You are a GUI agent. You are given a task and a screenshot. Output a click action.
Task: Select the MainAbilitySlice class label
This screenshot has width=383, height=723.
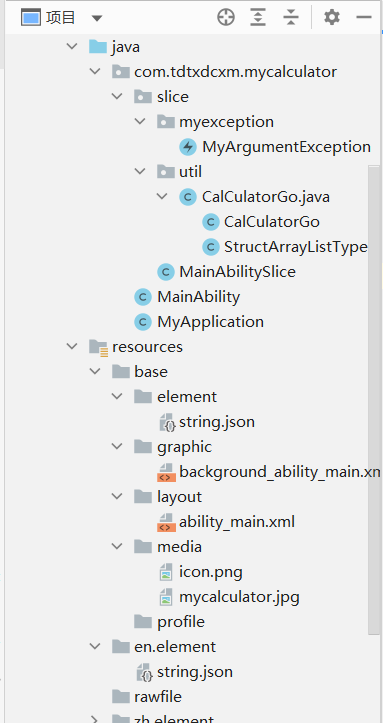click(x=237, y=272)
